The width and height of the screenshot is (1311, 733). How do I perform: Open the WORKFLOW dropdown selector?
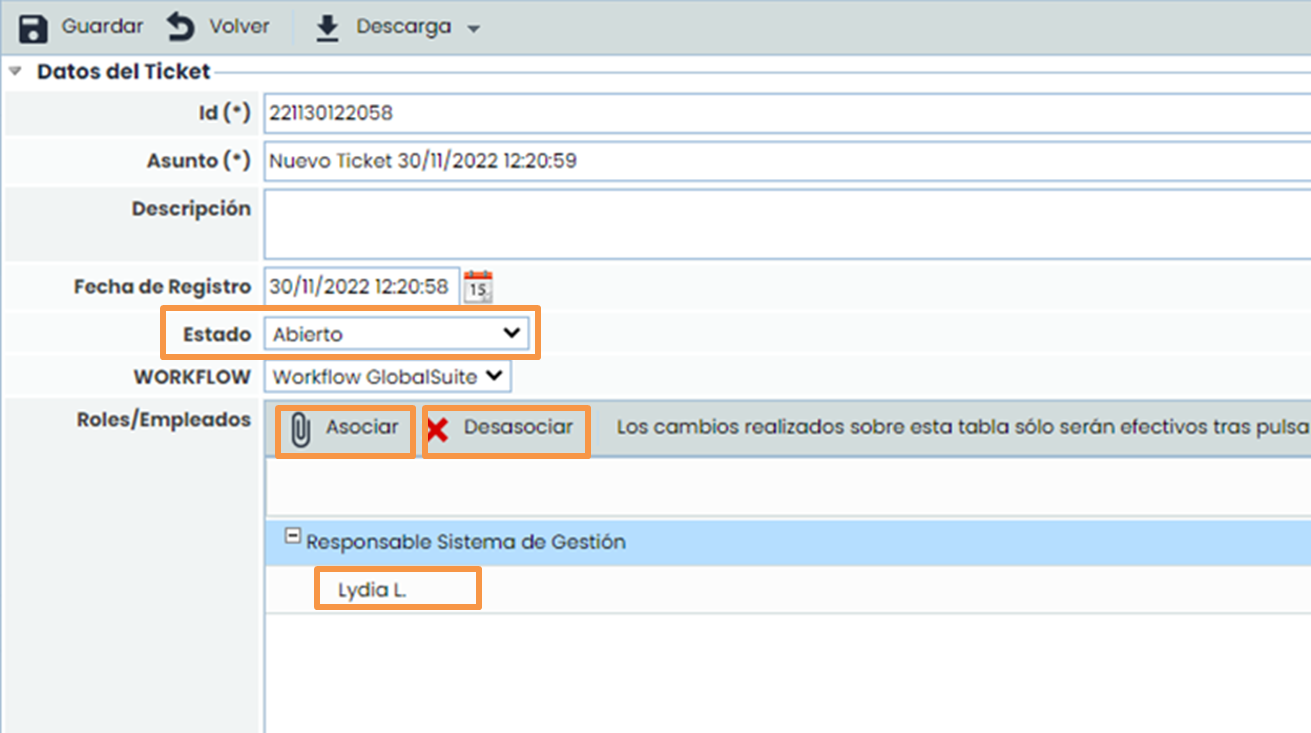click(x=387, y=377)
